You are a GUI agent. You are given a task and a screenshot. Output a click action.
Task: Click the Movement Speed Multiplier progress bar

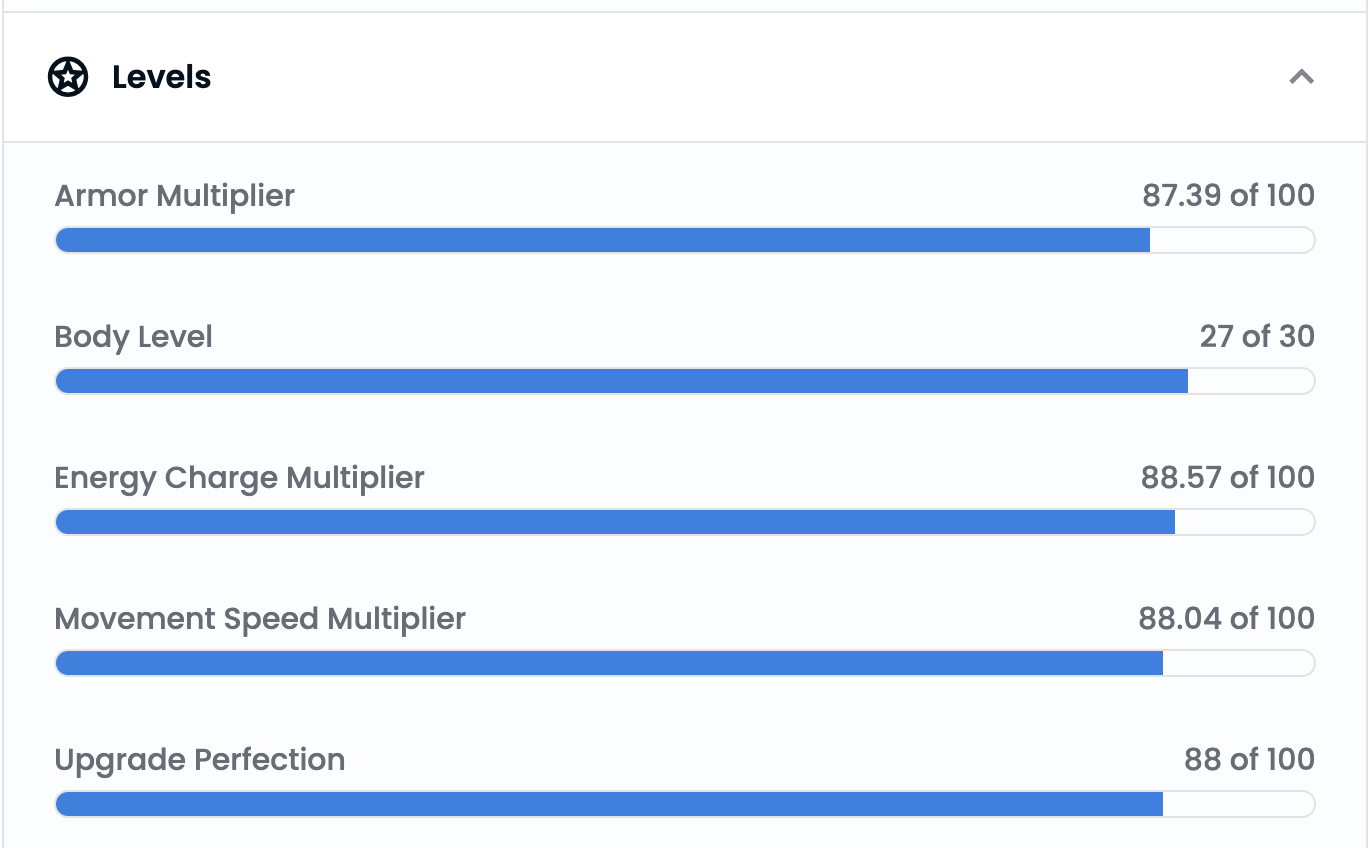click(685, 663)
